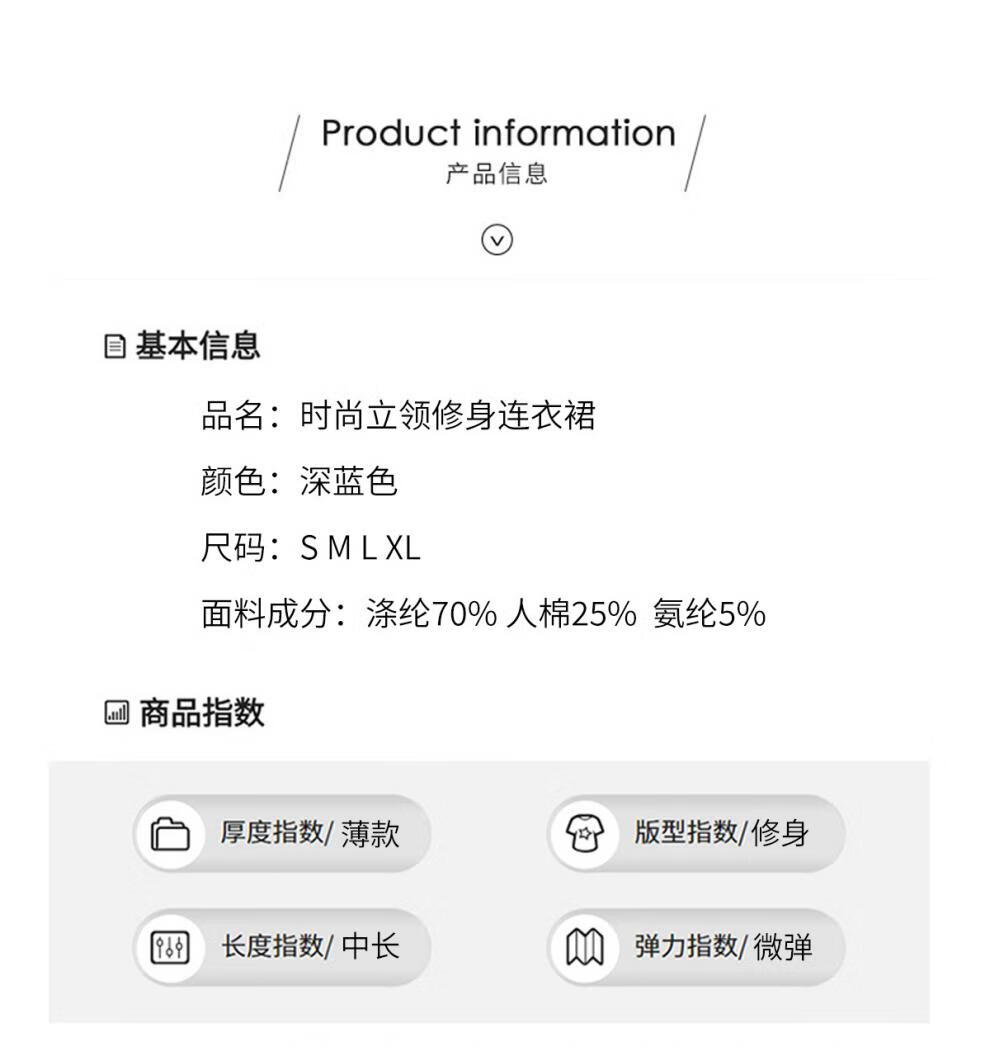The image size is (990, 1047).
Task: Select the 弹力指数/微弹 pill label
Action: 723,948
